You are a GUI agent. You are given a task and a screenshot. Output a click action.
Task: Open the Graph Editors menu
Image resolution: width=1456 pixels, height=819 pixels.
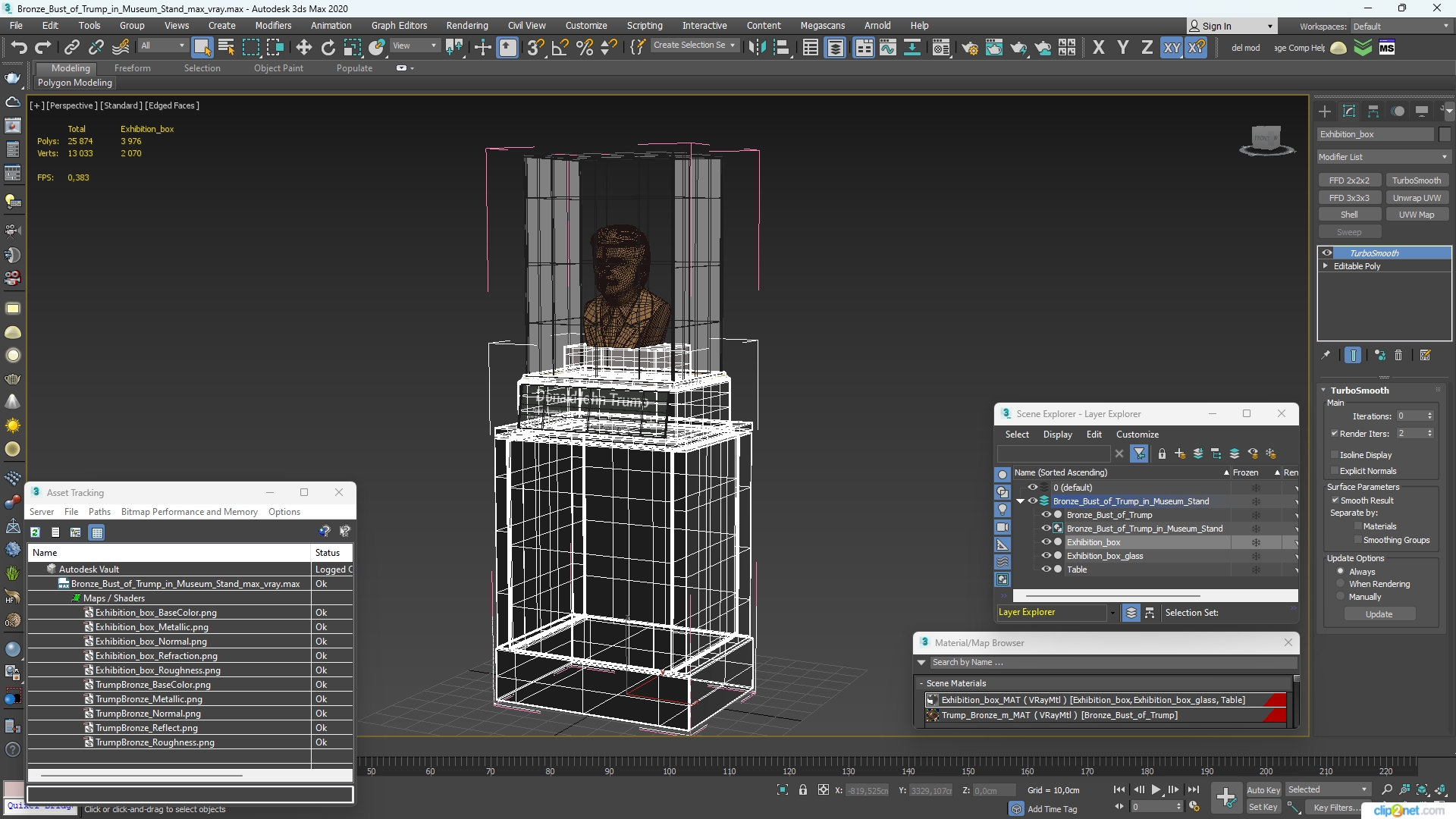point(399,25)
